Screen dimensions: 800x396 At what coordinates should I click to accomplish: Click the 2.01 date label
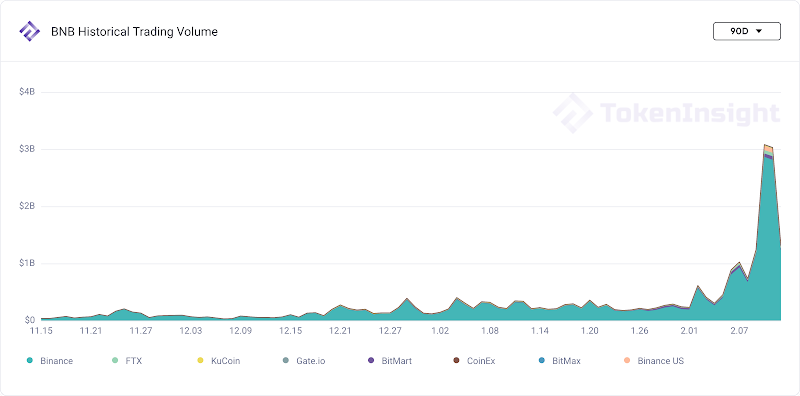point(689,331)
